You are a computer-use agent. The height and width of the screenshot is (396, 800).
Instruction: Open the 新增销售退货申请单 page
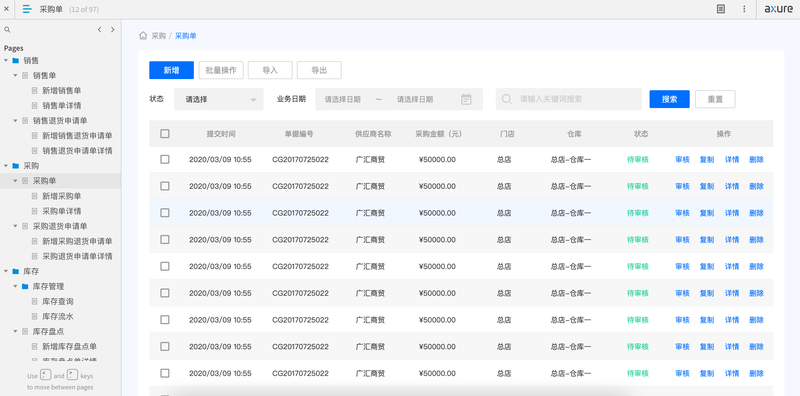(77, 136)
